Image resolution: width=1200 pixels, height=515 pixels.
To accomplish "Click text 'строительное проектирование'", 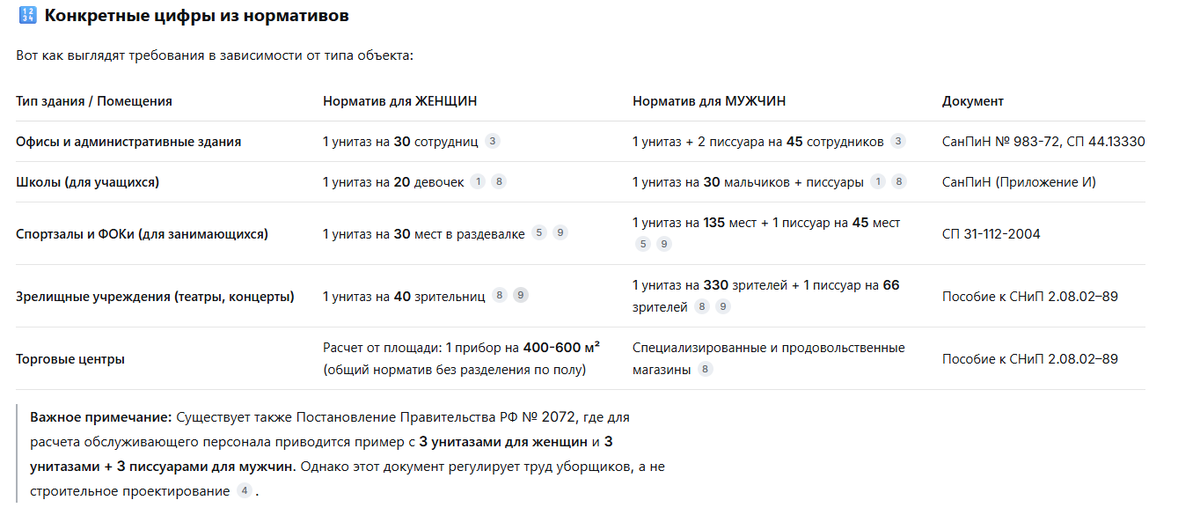I will (x=129, y=491).
